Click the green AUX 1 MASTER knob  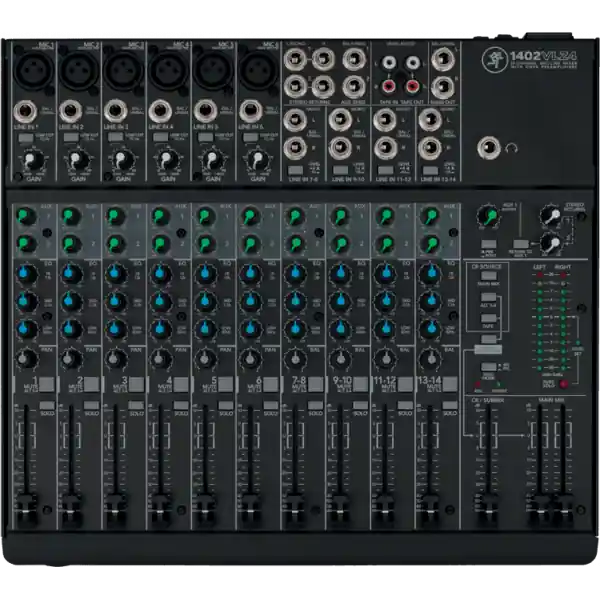click(488, 216)
